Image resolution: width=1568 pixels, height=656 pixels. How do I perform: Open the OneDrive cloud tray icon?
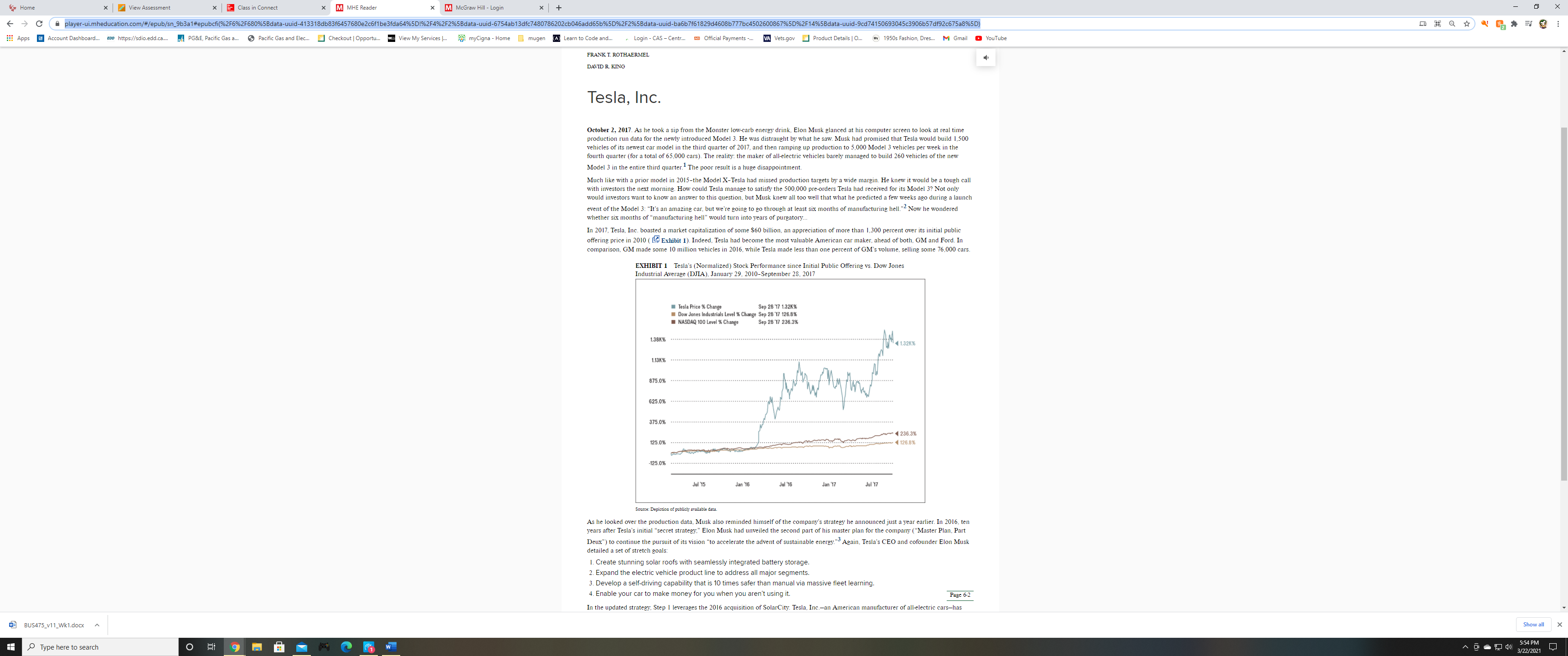(x=1487, y=647)
